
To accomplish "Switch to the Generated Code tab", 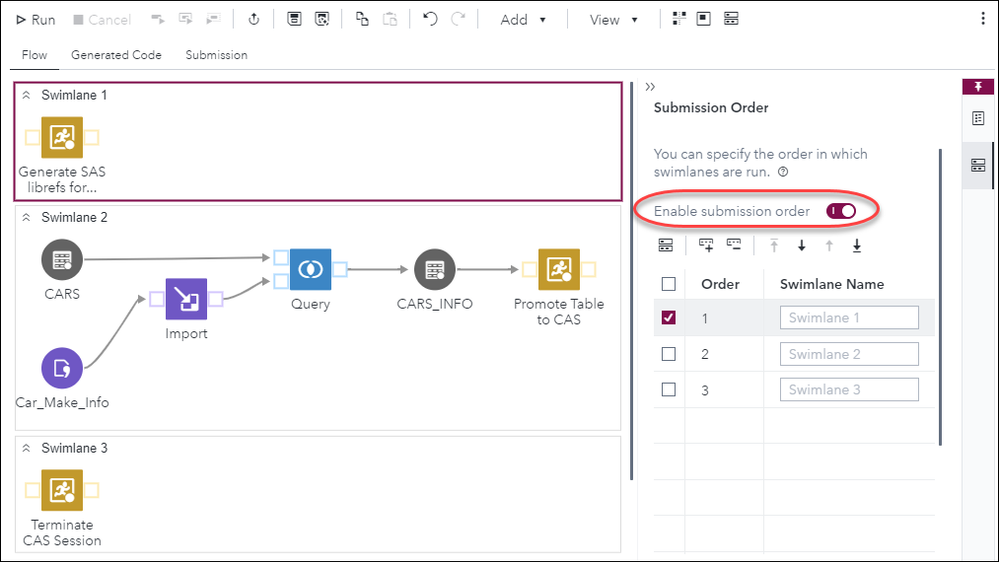I will pos(116,55).
